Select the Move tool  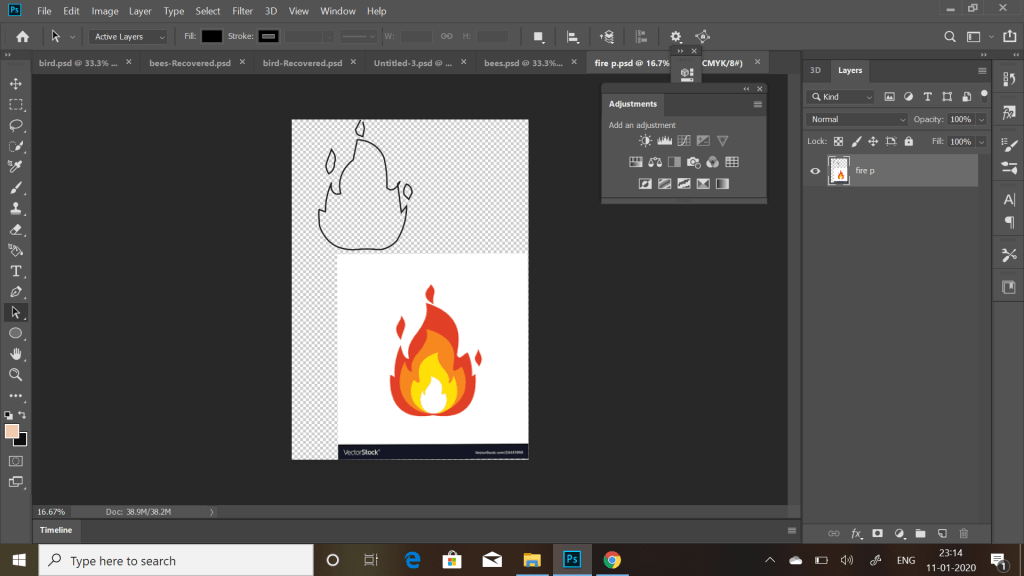tap(16, 83)
